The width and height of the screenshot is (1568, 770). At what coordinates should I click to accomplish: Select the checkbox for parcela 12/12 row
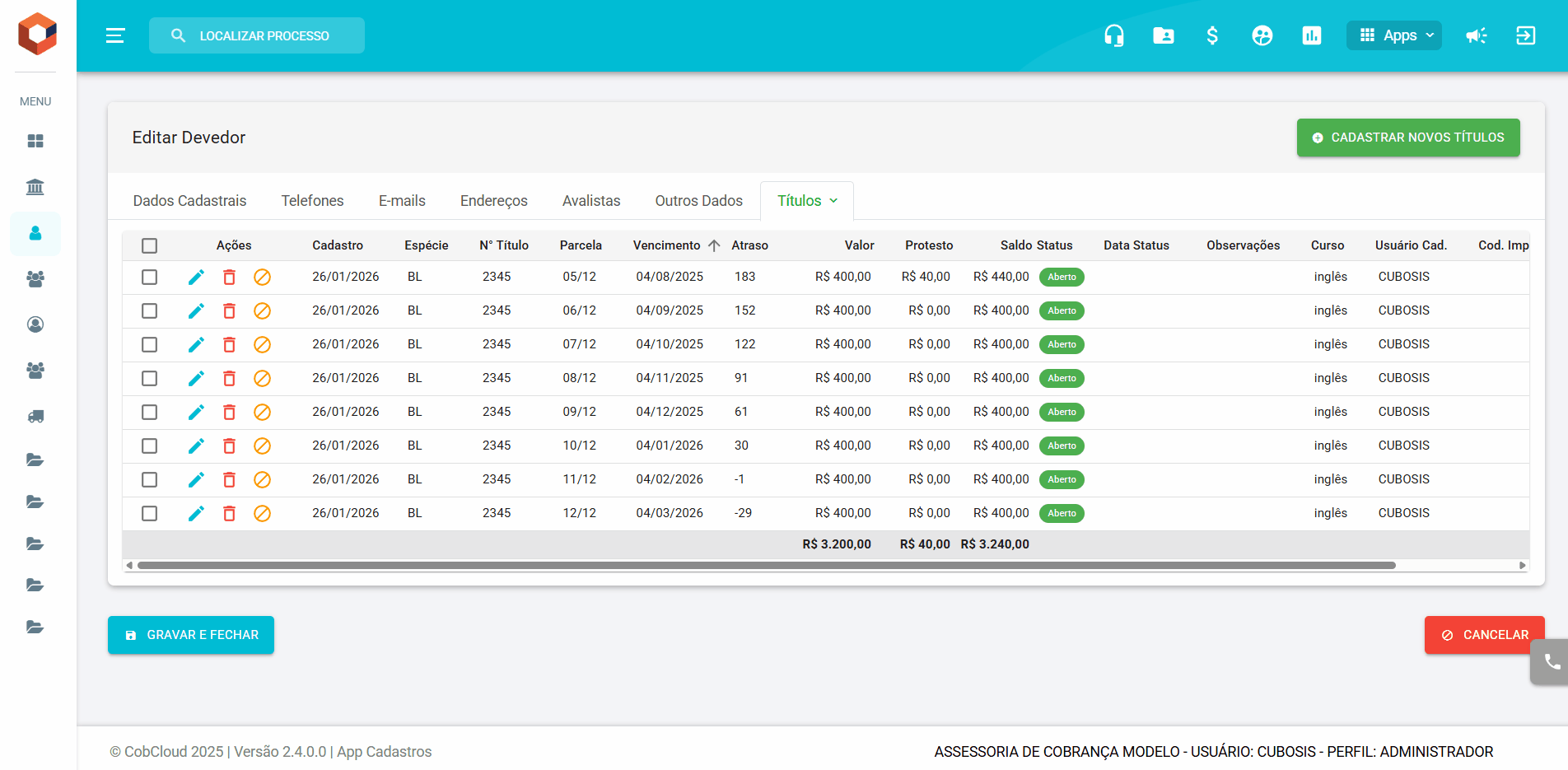tap(149, 514)
